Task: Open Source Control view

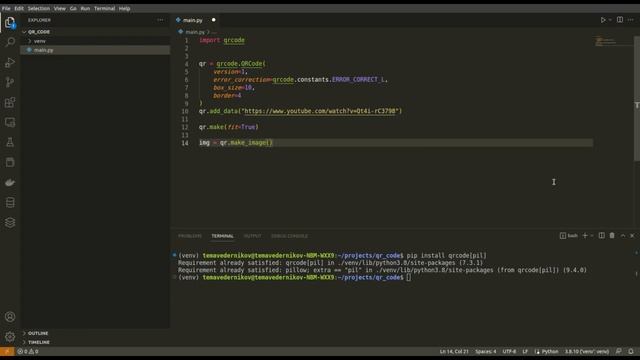Action: tap(10, 82)
